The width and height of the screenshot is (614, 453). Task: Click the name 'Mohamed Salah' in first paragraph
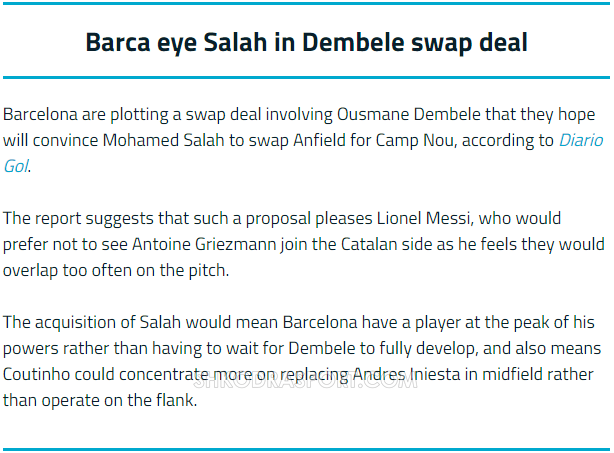(x=163, y=140)
